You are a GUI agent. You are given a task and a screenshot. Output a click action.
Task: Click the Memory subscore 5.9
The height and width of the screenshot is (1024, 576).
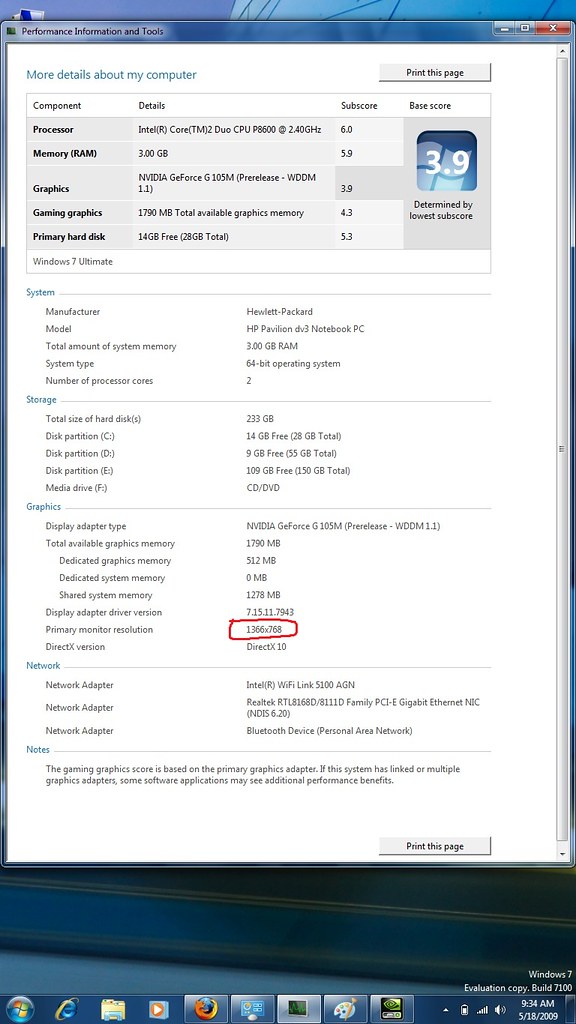click(x=346, y=153)
